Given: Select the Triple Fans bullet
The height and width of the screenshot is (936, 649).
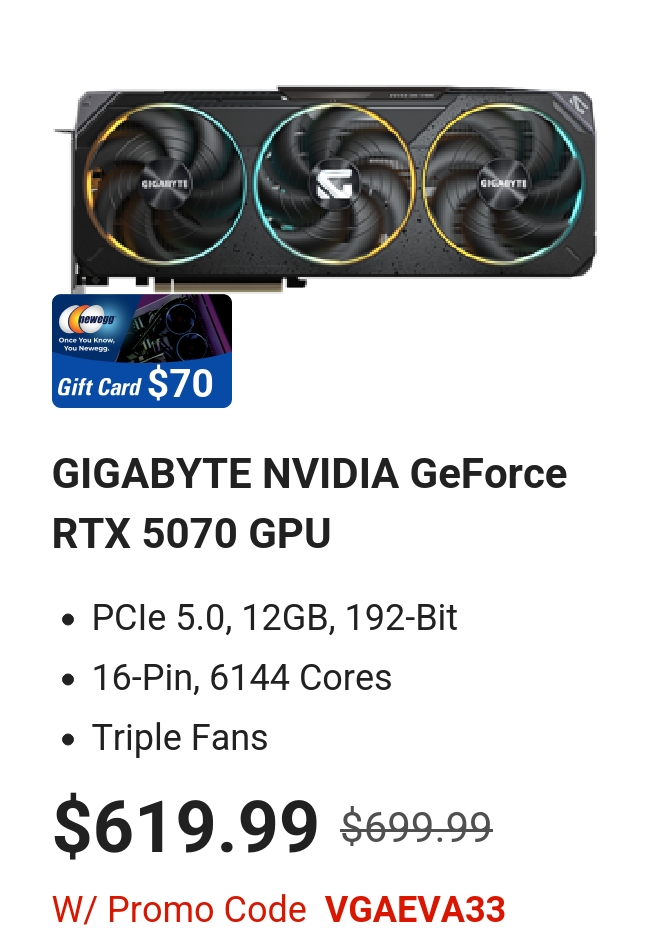Looking at the screenshot, I should pos(180,737).
